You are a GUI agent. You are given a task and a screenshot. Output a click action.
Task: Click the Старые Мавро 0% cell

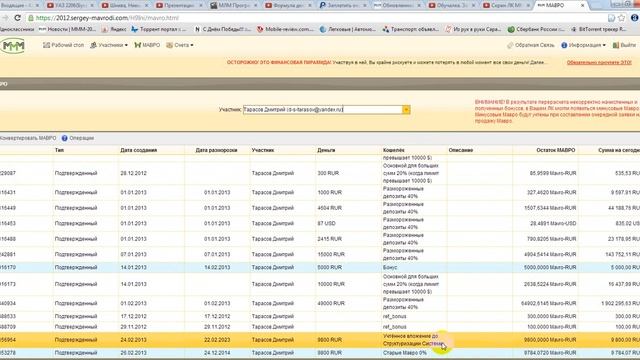(x=404, y=353)
